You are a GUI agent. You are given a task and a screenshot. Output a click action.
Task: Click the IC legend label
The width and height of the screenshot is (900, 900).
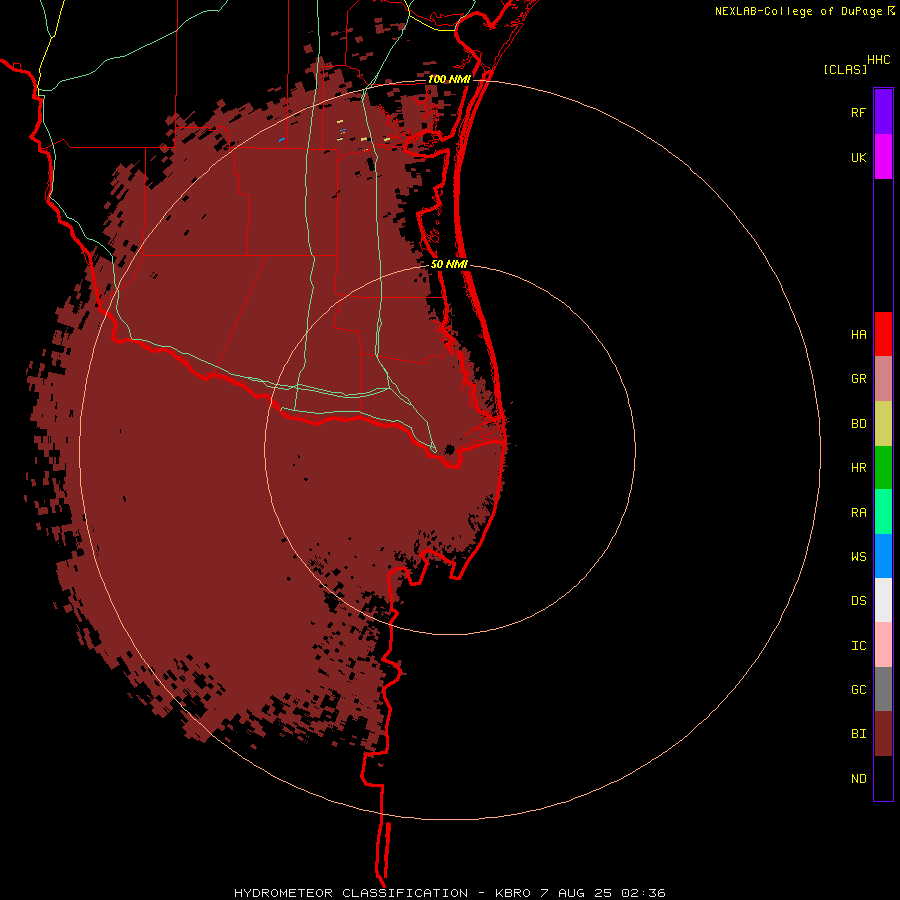click(858, 645)
